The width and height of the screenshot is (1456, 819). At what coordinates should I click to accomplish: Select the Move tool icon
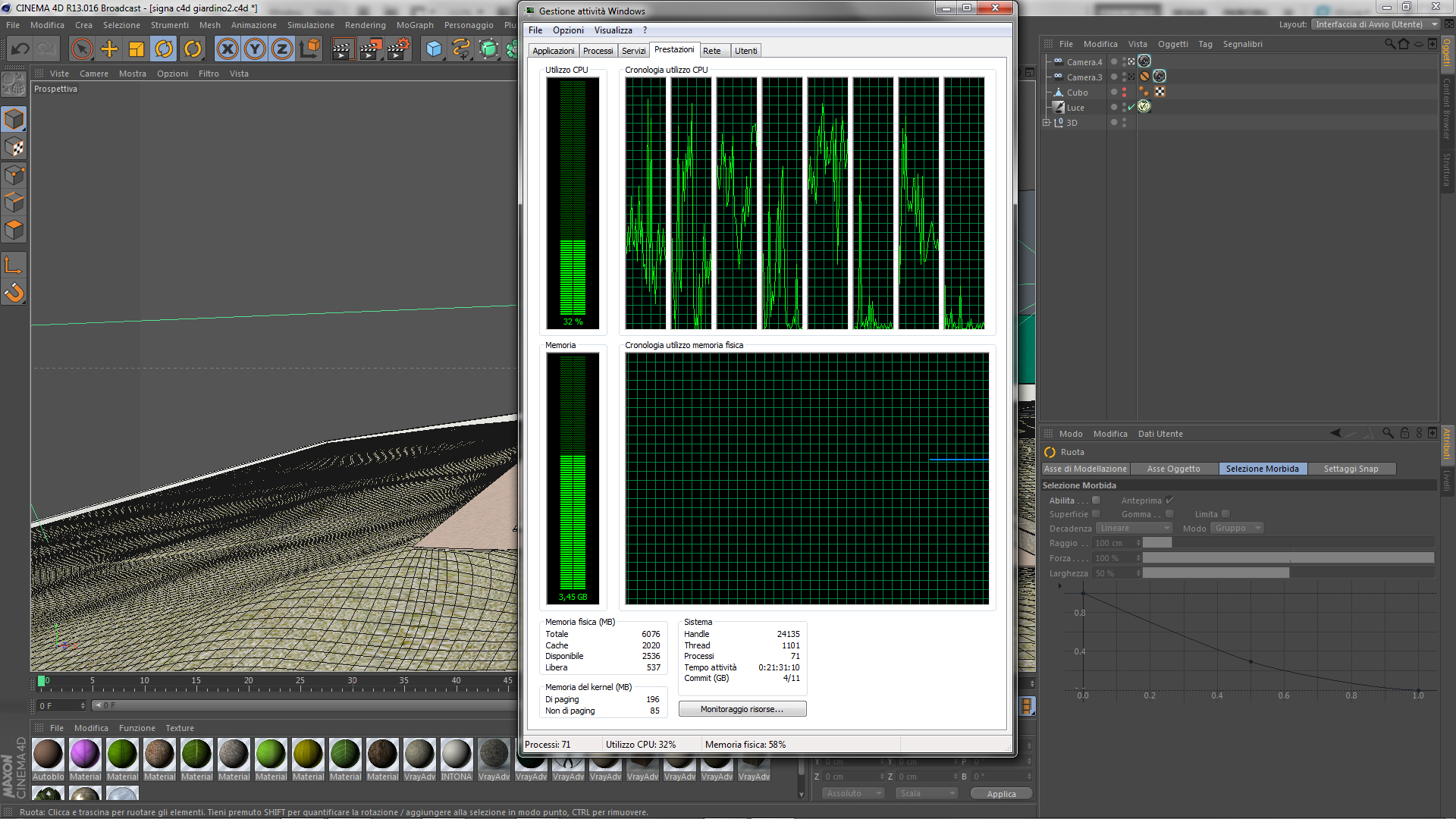pyautogui.click(x=109, y=49)
